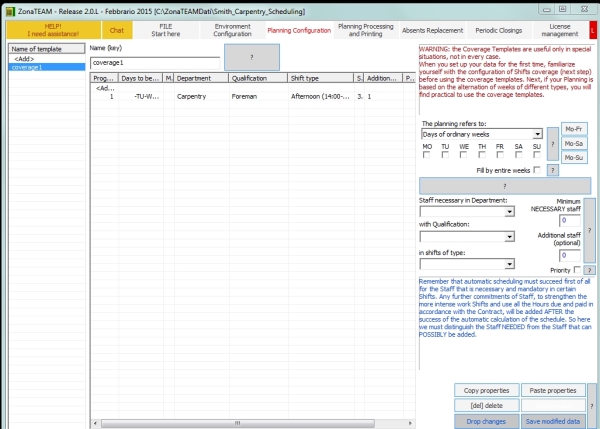Click the wide help bar above Staff necessary
This screenshot has height=429, width=600.
(x=505, y=186)
